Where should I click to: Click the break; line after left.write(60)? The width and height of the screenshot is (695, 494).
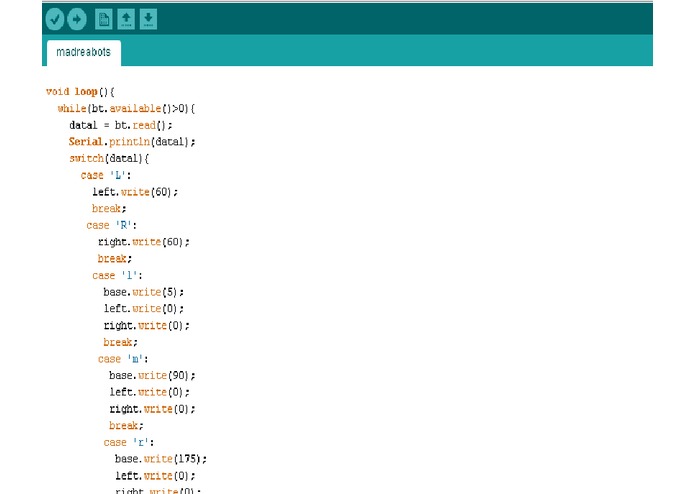click(109, 209)
